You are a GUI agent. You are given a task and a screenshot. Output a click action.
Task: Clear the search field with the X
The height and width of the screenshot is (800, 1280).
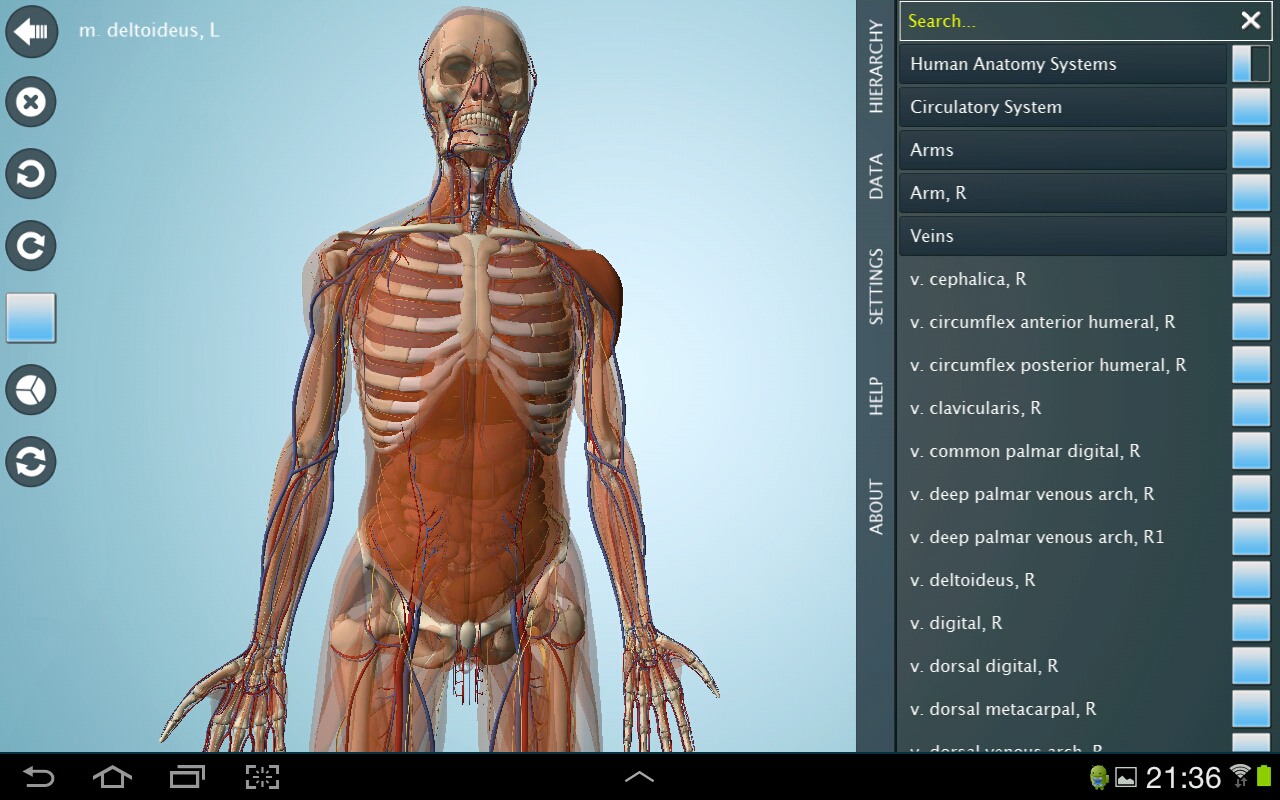(1250, 20)
